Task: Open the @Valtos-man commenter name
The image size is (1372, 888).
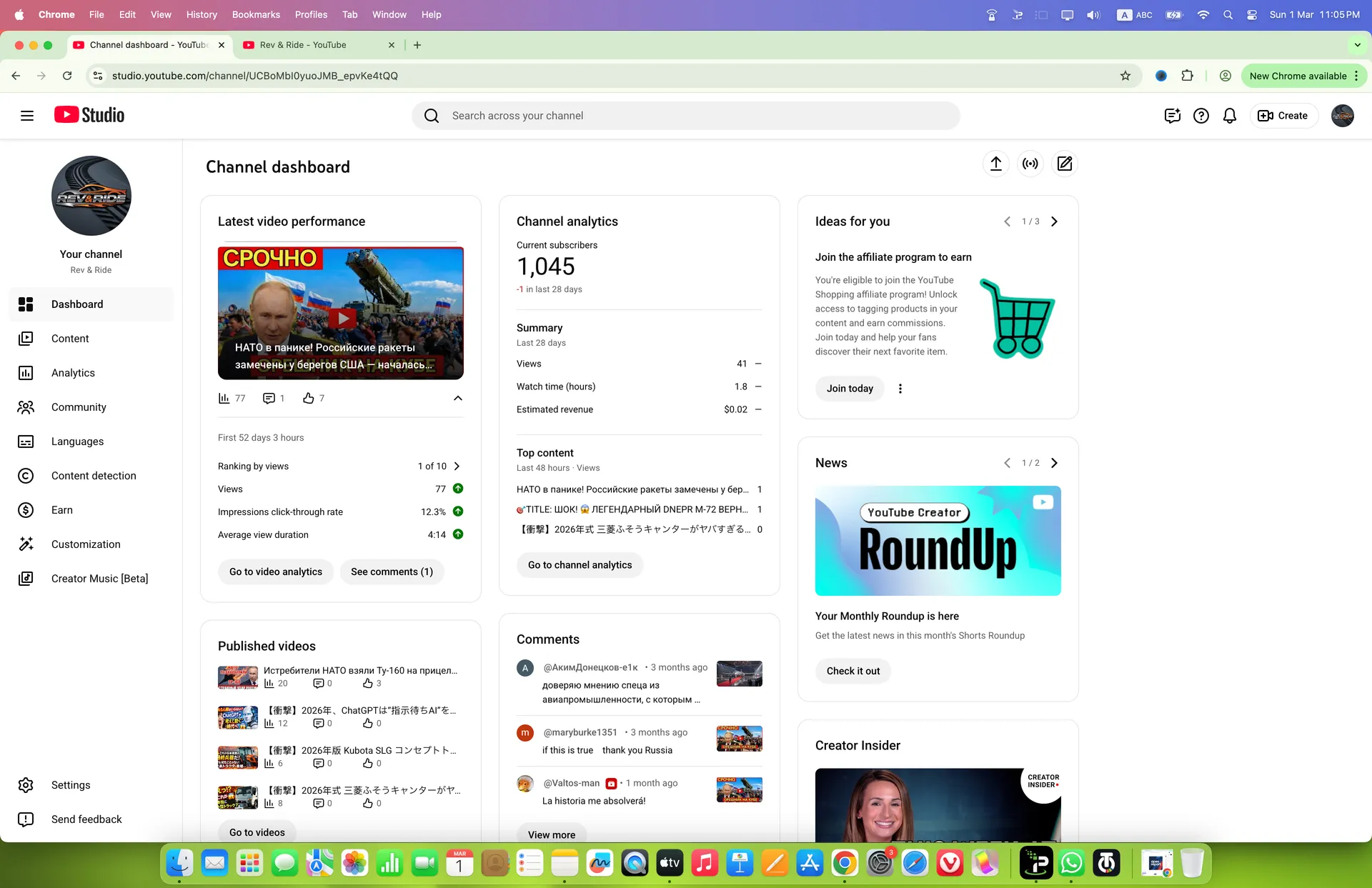Action: 572,783
